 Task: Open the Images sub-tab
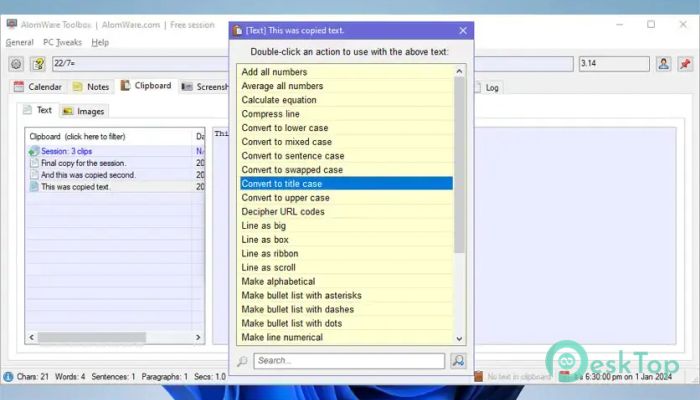(x=83, y=111)
